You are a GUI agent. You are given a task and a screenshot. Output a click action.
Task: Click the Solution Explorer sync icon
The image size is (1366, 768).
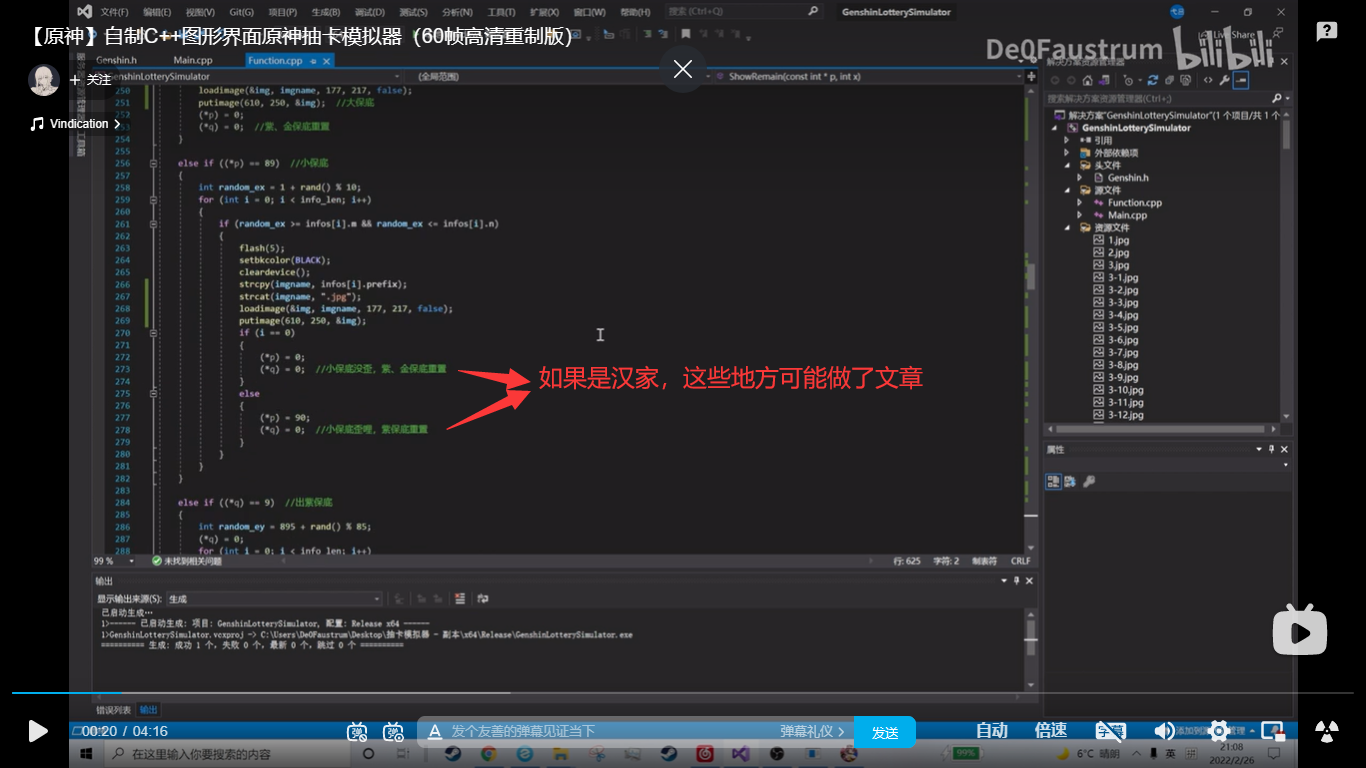(1153, 80)
